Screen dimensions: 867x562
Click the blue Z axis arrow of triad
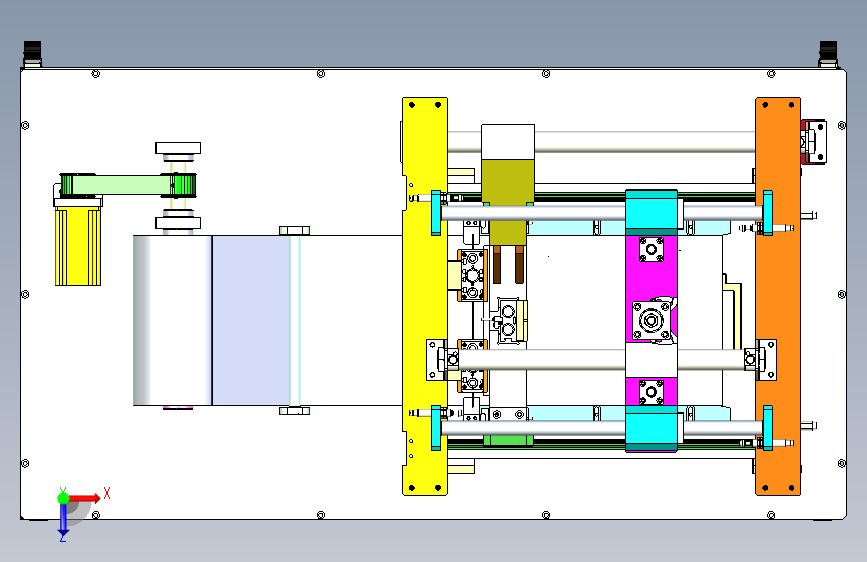pyautogui.click(x=63, y=521)
